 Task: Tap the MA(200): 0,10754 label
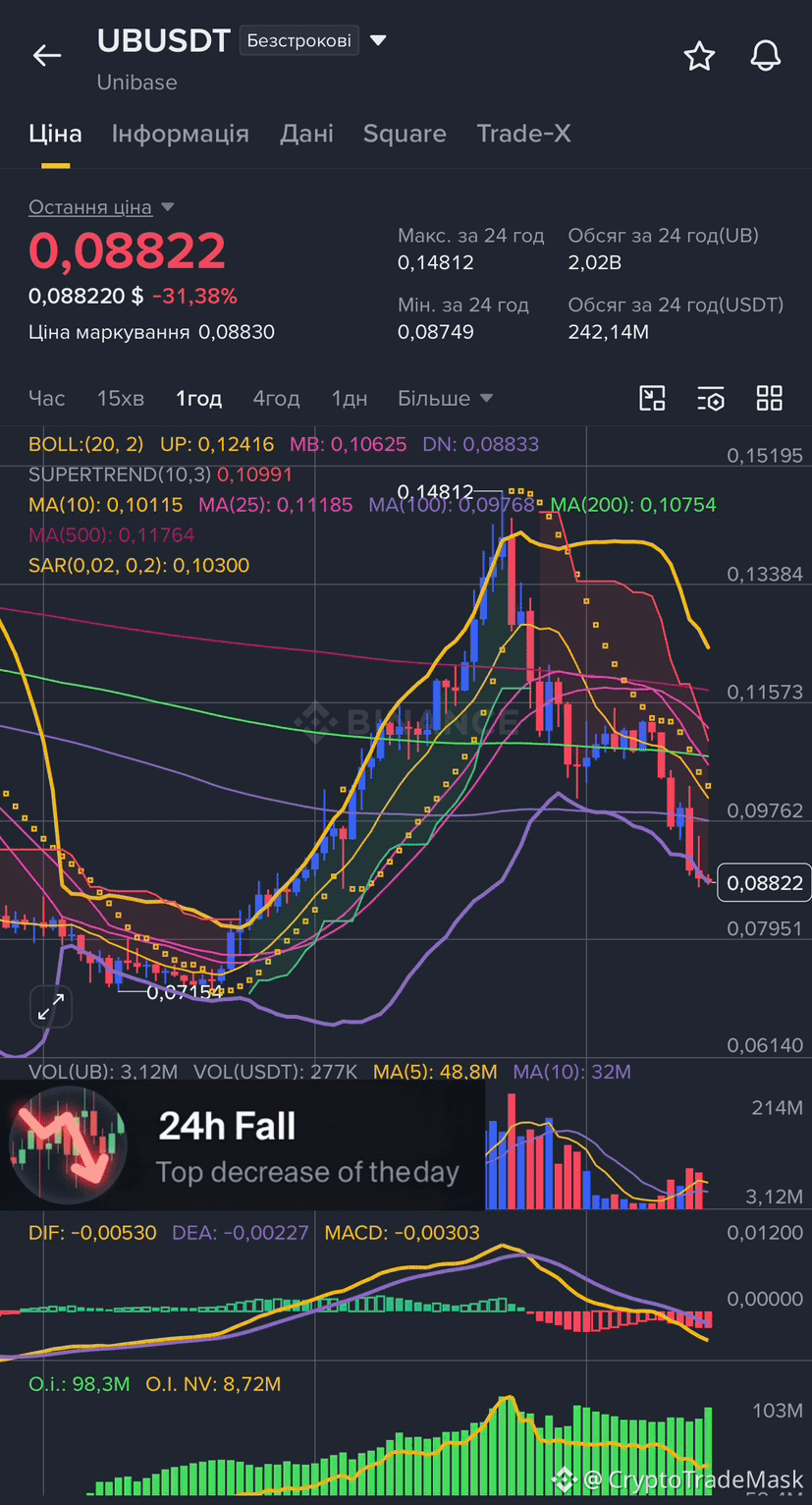point(633,505)
